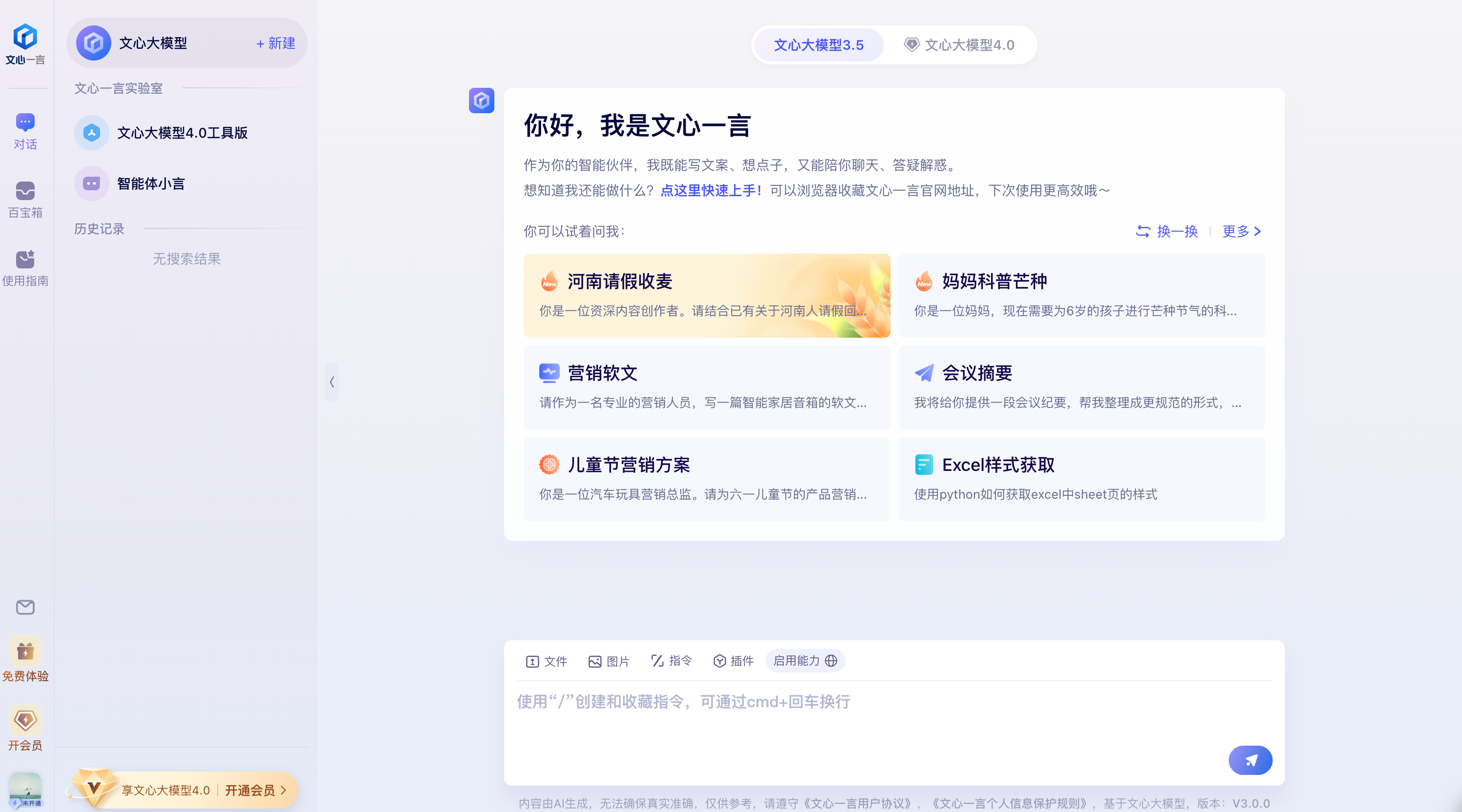Click the 开会员 membership badge icon
1462x812 pixels.
[x=25, y=721]
